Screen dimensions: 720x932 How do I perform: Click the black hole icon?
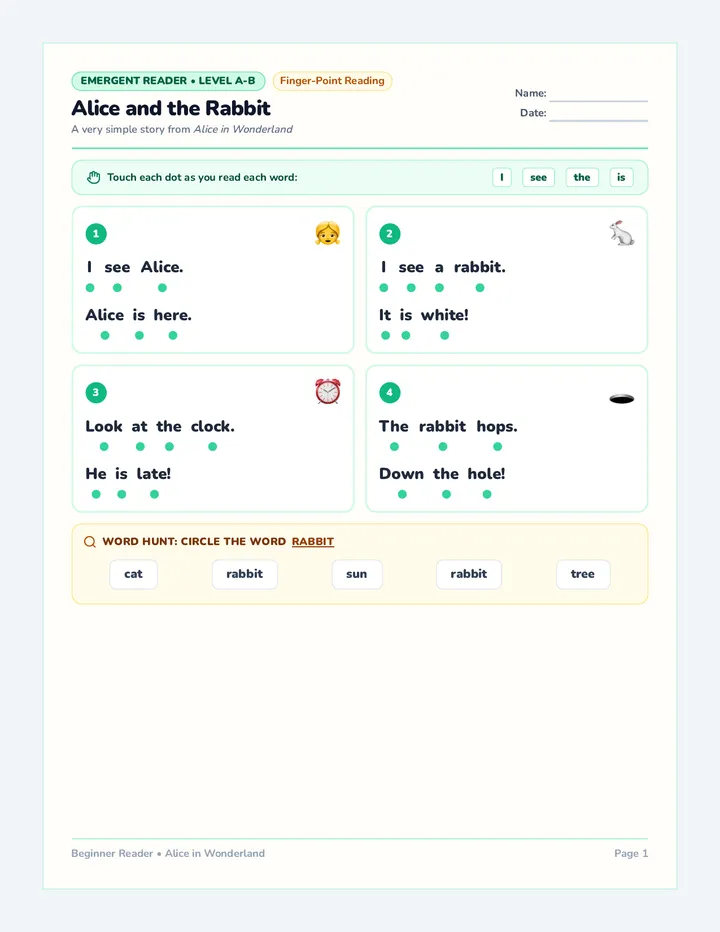(622, 399)
